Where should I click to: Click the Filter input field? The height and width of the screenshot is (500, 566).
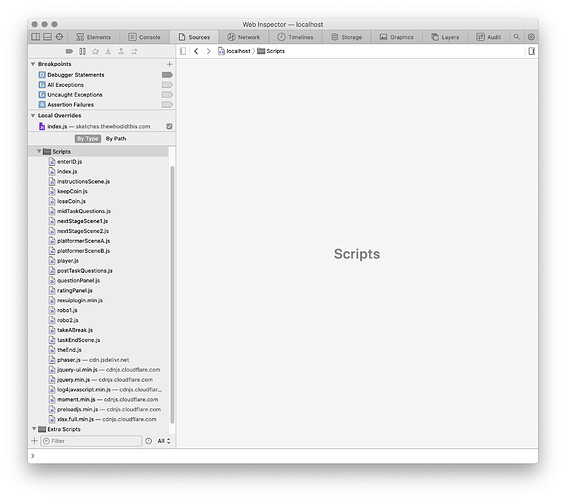(x=91, y=441)
